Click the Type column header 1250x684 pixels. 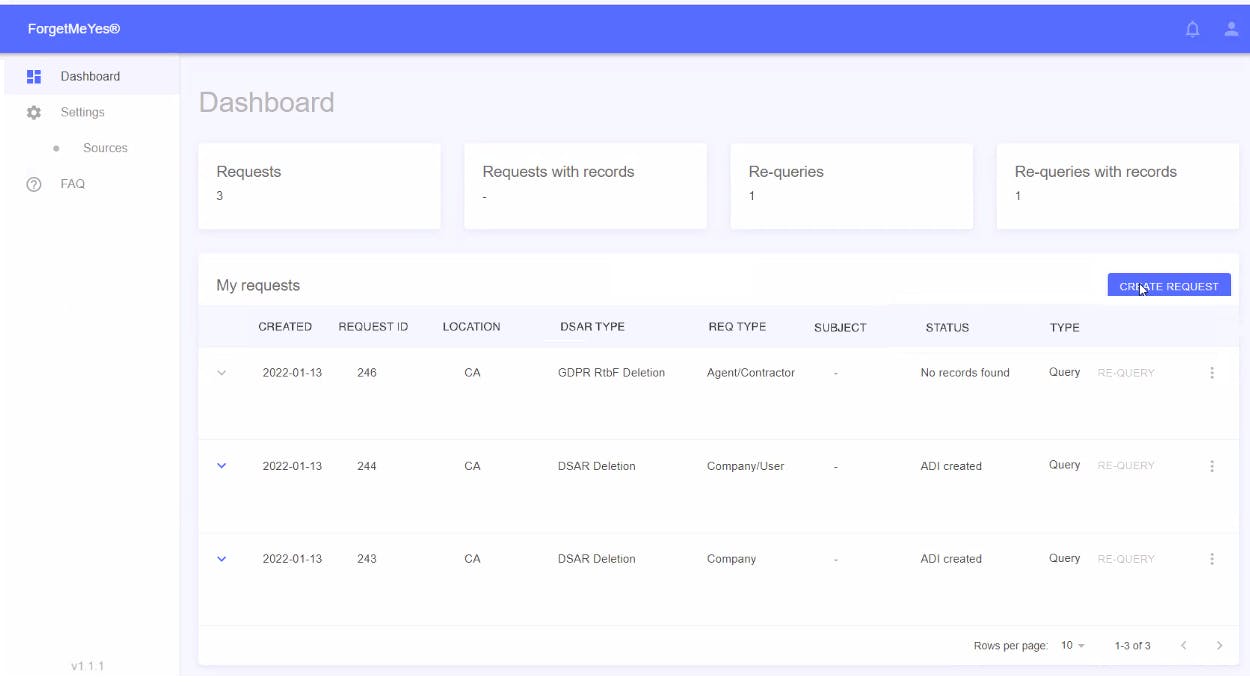(1064, 328)
